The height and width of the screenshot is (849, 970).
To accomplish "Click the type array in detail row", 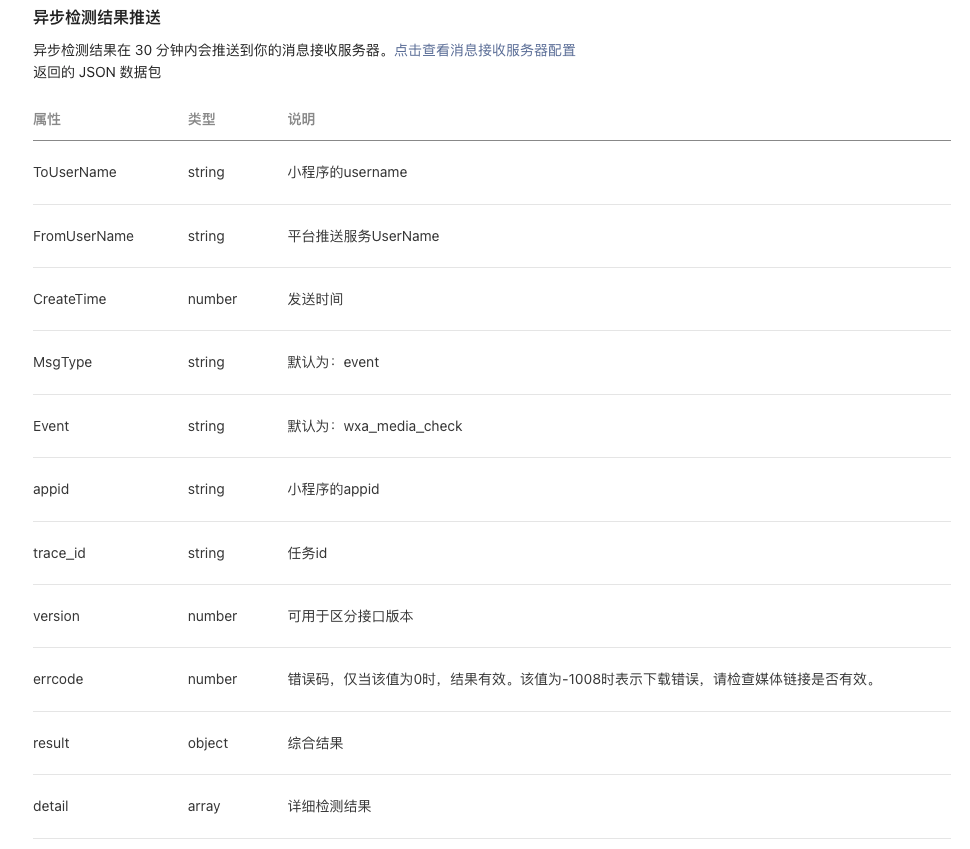I will (204, 806).
